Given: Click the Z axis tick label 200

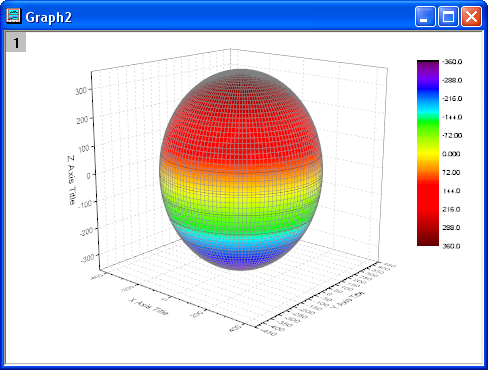Looking at the screenshot, I should 82,120.
